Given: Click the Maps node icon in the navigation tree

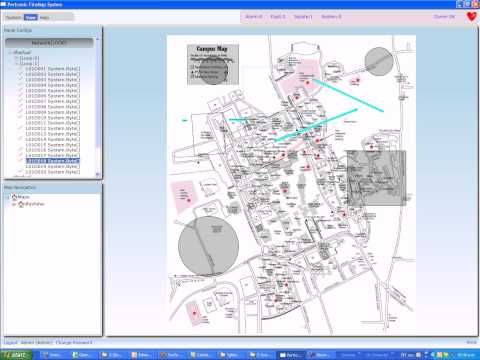Looking at the screenshot, I should pos(14,197).
